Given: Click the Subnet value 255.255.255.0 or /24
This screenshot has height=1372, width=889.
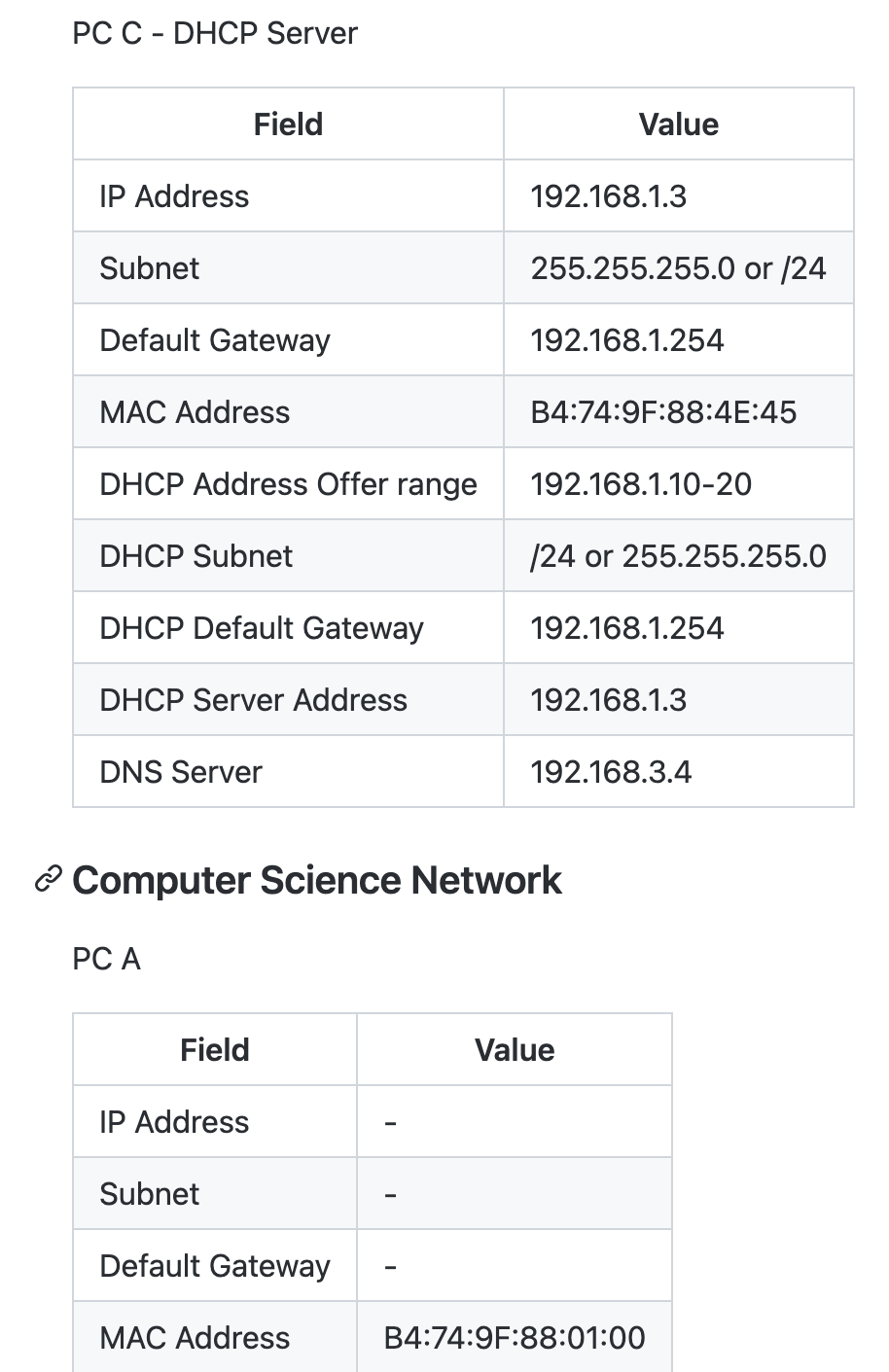Looking at the screenshot, I should tap(678, 266).
